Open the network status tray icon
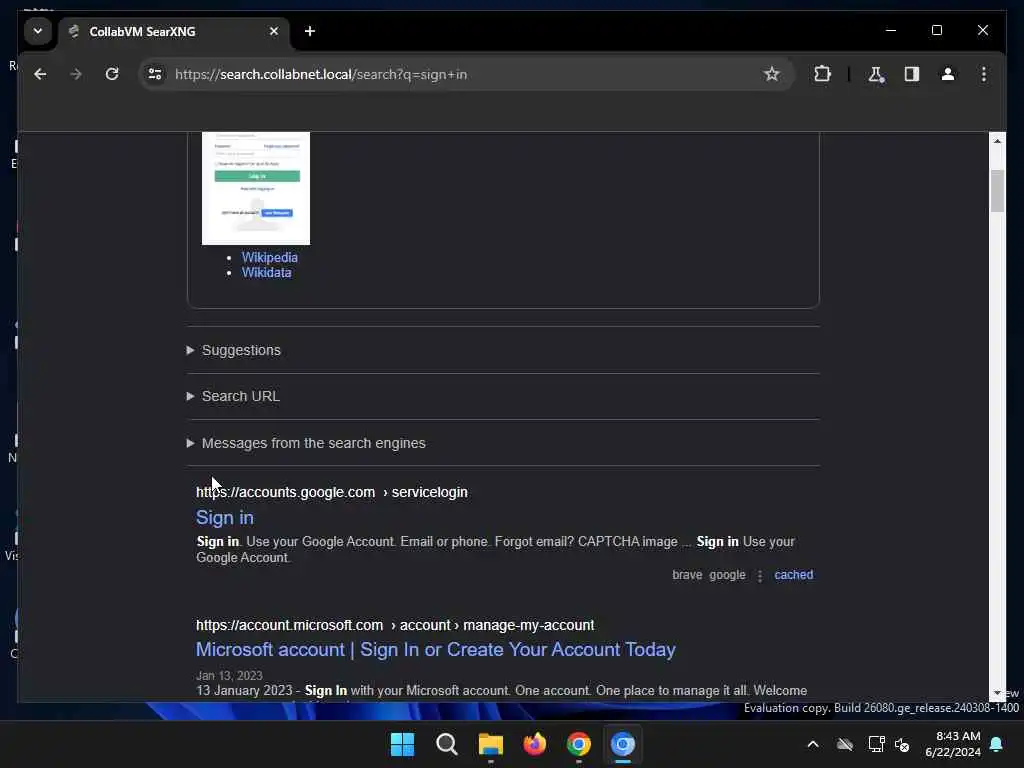Screen dimensions: 1024x768 (876, 744)
